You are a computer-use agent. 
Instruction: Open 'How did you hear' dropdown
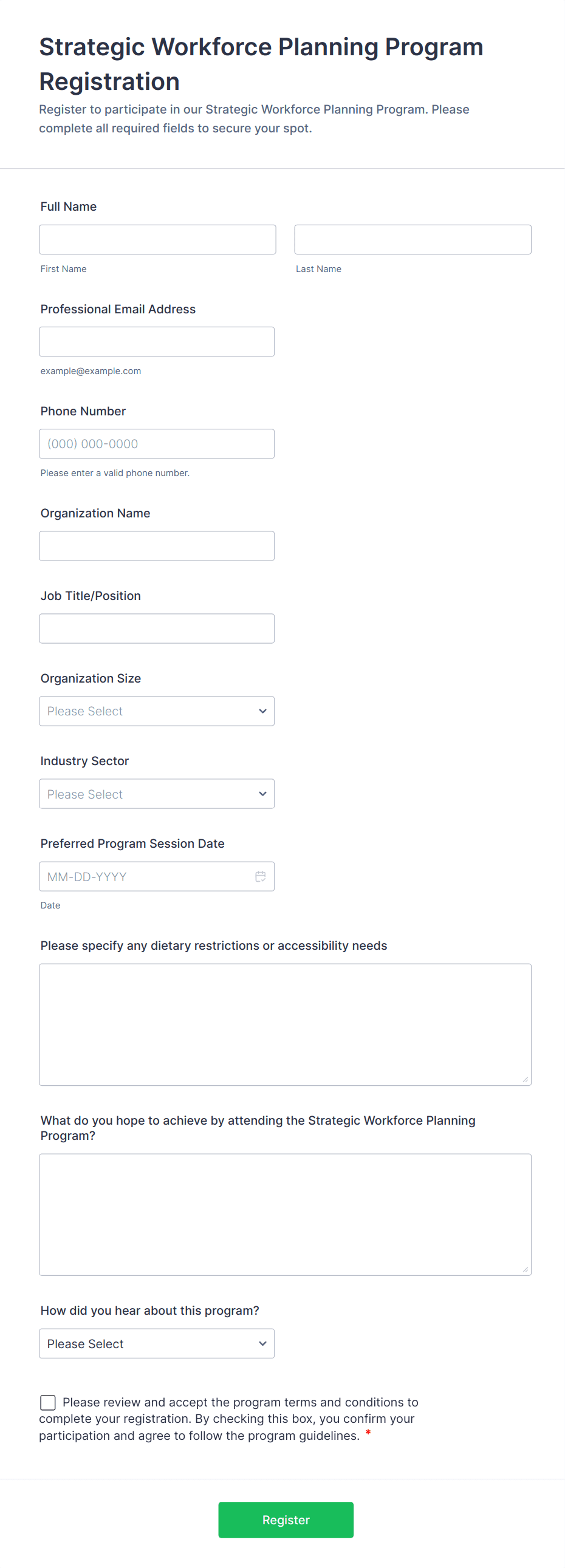pos(157,1343)
